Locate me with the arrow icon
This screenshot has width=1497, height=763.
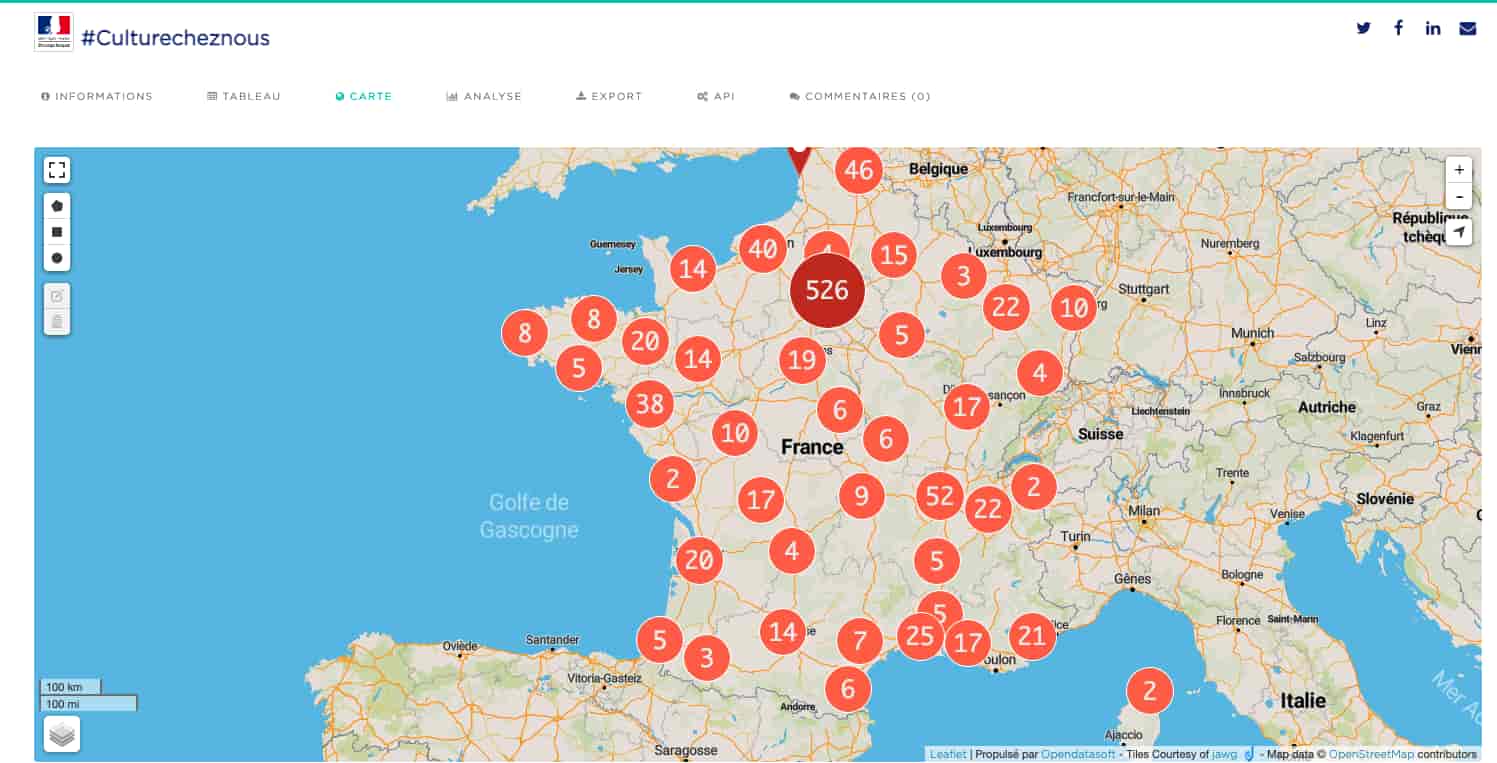[x=1459, y=233]
